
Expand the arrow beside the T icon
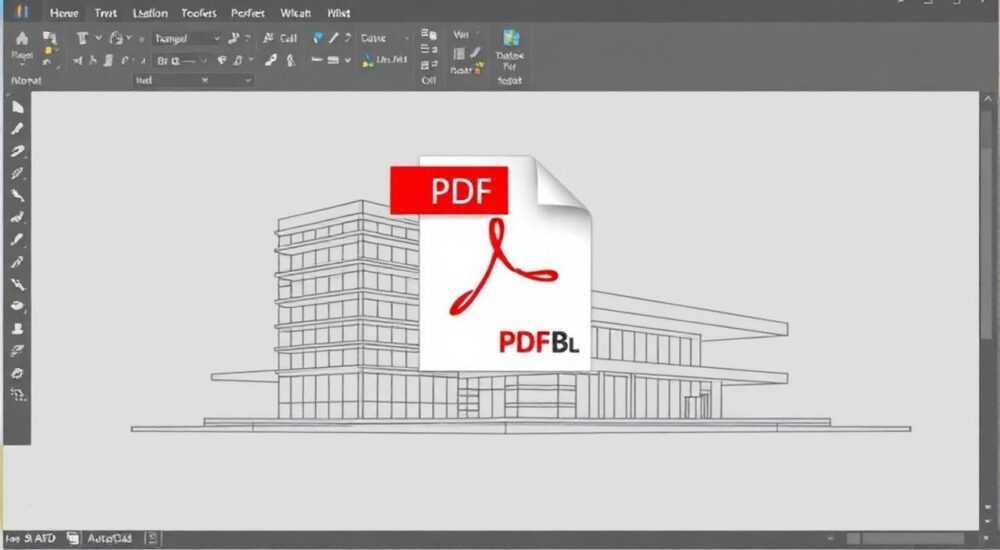coord(98,38)
